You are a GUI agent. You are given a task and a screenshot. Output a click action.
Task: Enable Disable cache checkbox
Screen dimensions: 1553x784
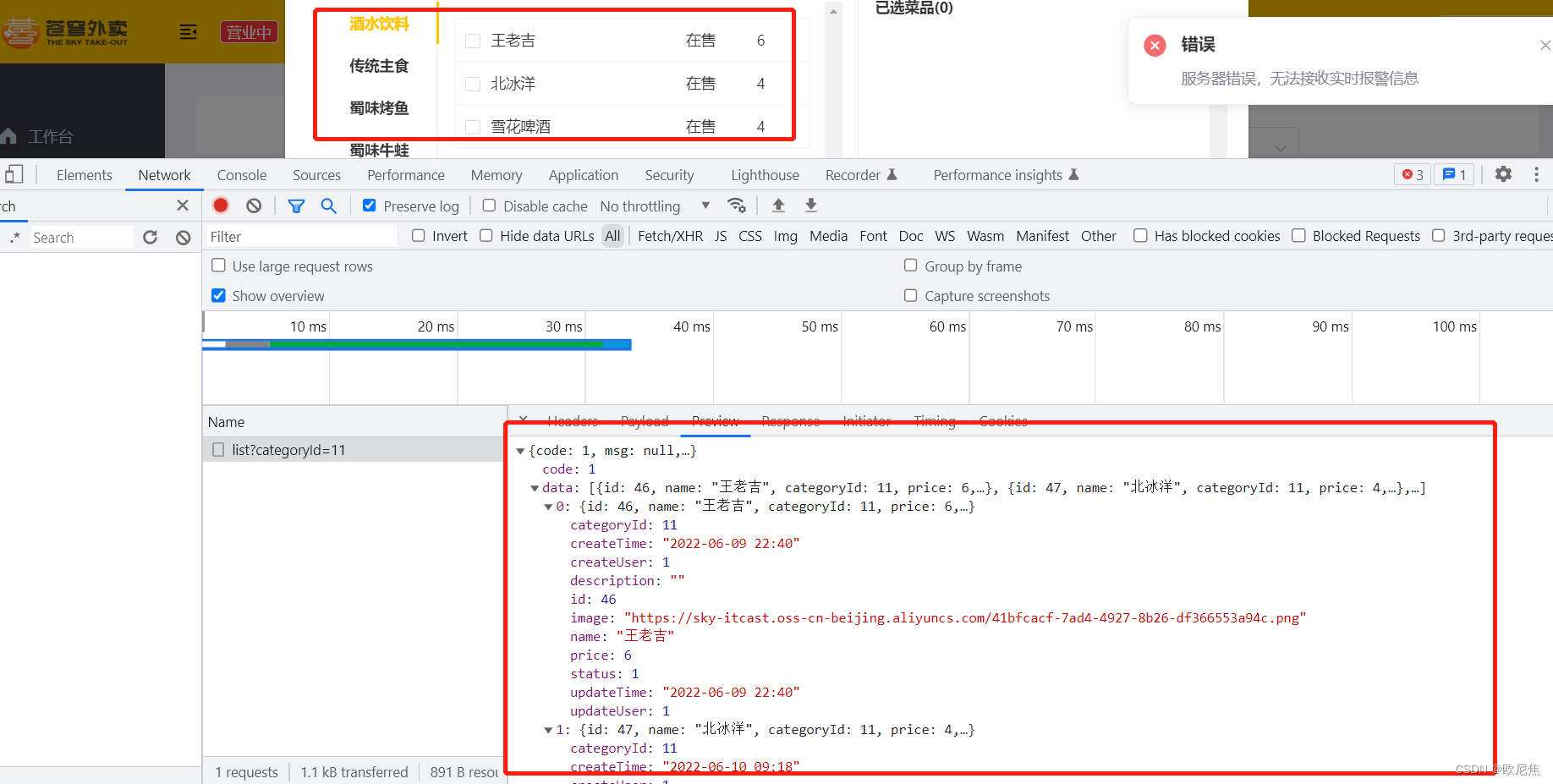(x=489, y=206)
